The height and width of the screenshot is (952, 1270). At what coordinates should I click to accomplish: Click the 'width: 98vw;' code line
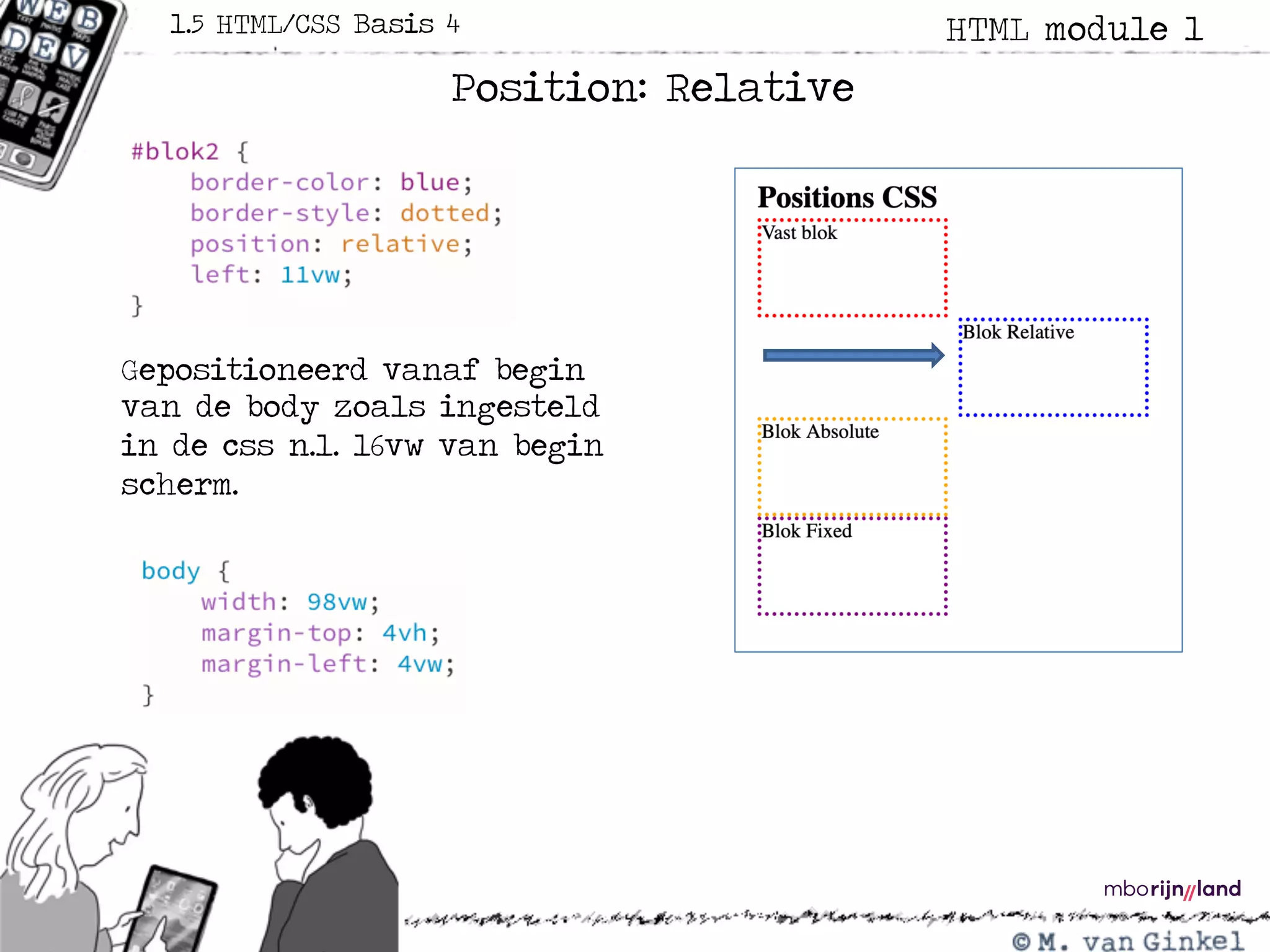click(x=290, y=602)
